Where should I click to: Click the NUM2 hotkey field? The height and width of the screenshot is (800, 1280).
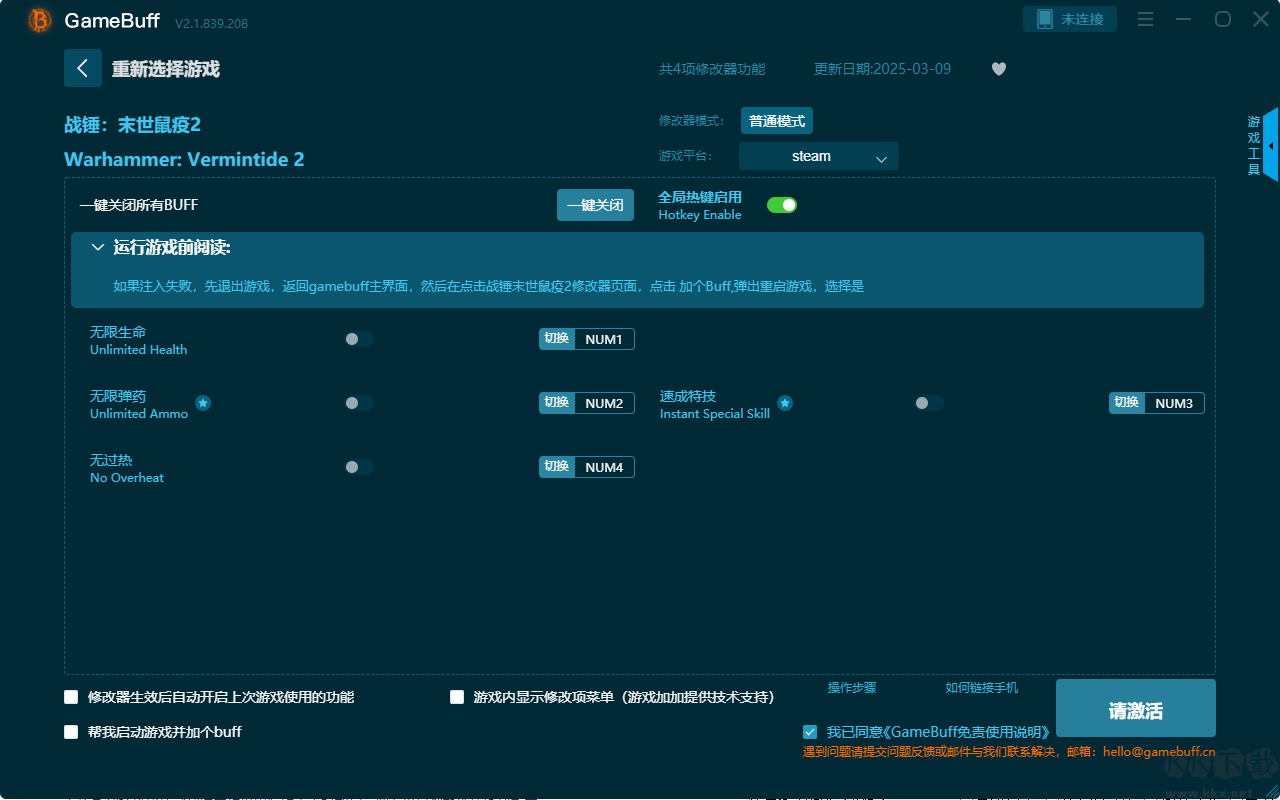(x=604, y=403)
